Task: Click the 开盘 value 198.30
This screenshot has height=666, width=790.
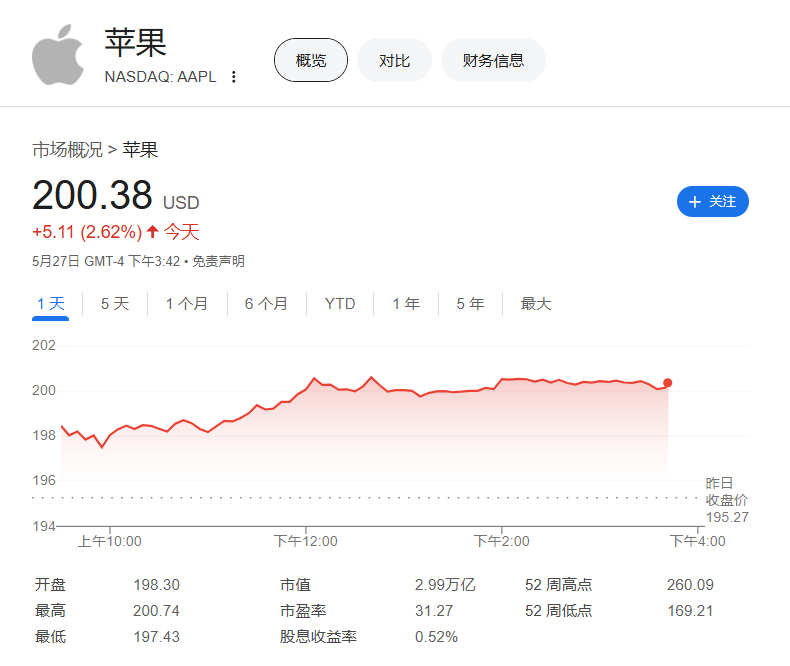Action: tap(157, 585)
